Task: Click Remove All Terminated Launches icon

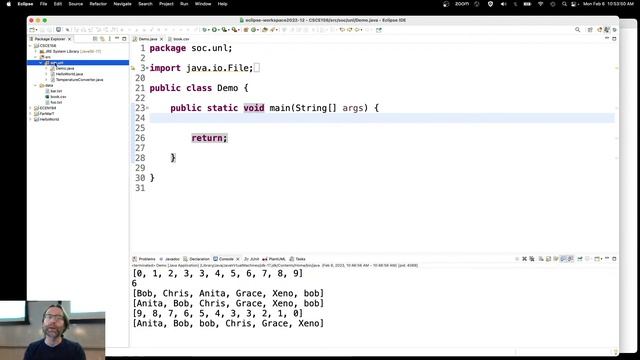Action: [532, 259]
